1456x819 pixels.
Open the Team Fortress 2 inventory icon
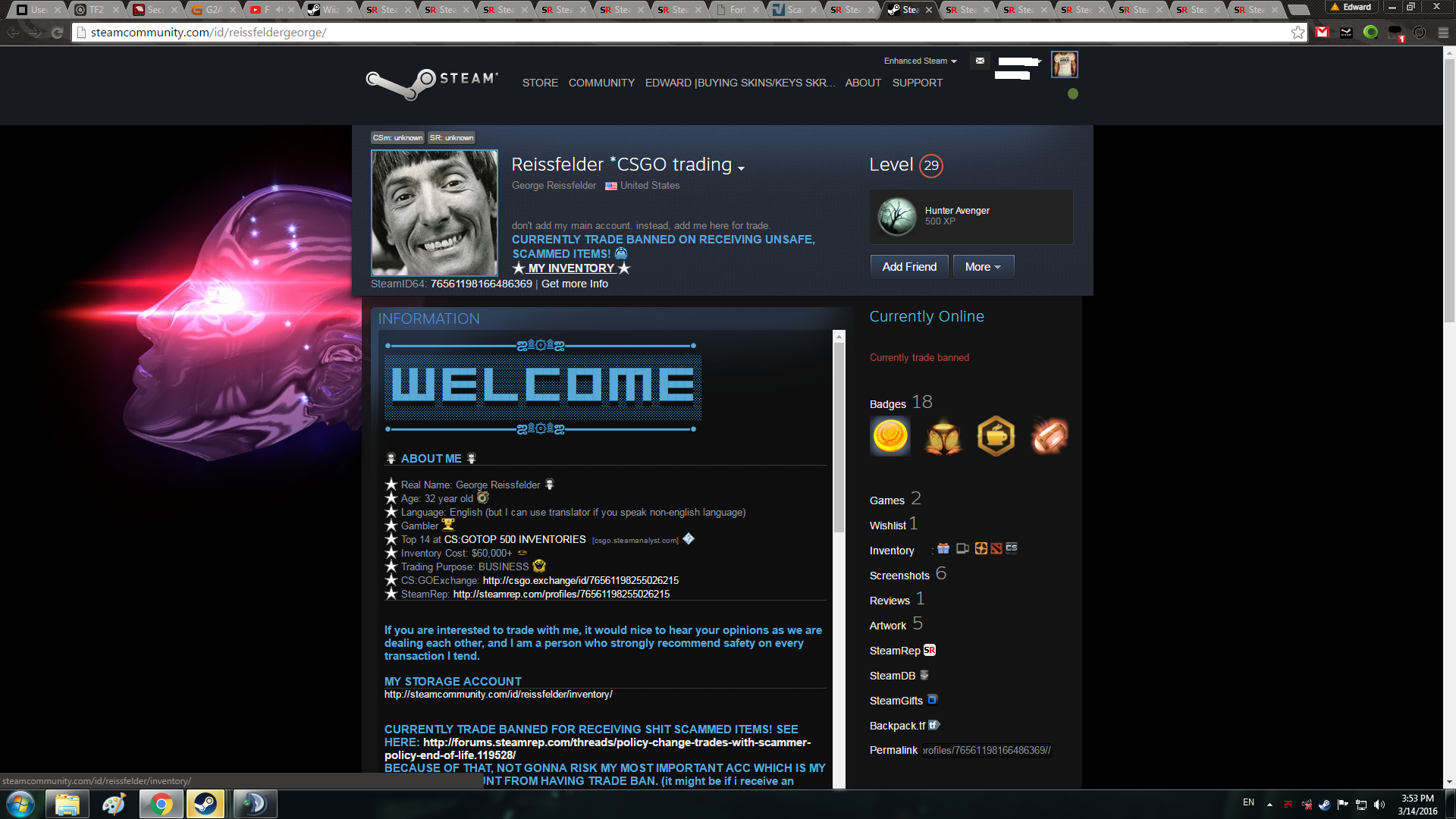pyautogui.click(x=981, y=548)
